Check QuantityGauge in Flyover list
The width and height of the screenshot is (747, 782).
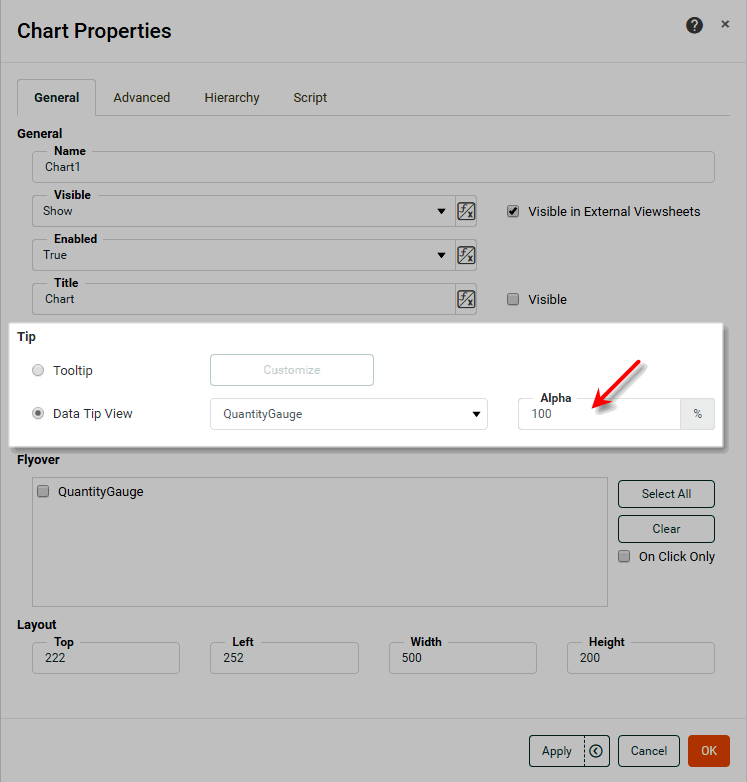click(43, 491)
